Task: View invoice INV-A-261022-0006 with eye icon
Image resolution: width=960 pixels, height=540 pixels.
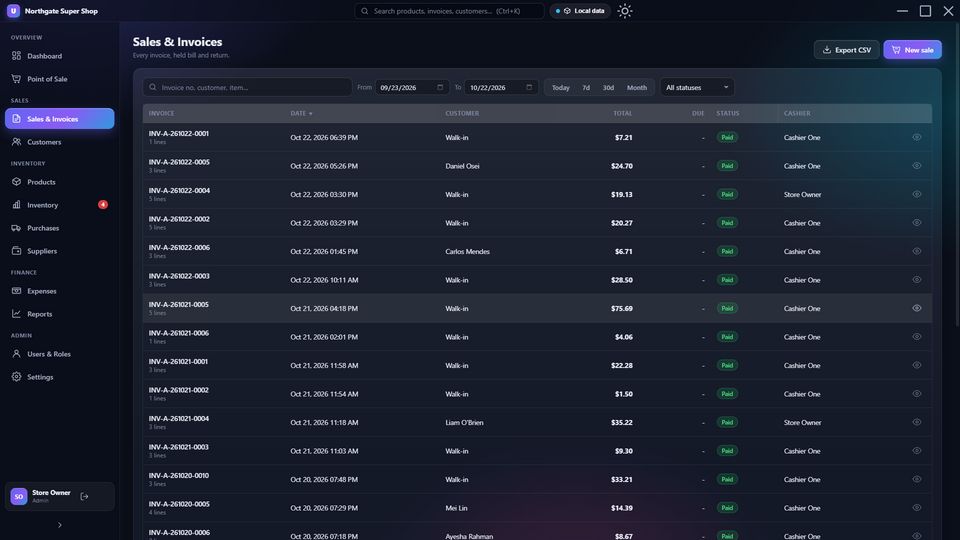Action: point(917,251)
